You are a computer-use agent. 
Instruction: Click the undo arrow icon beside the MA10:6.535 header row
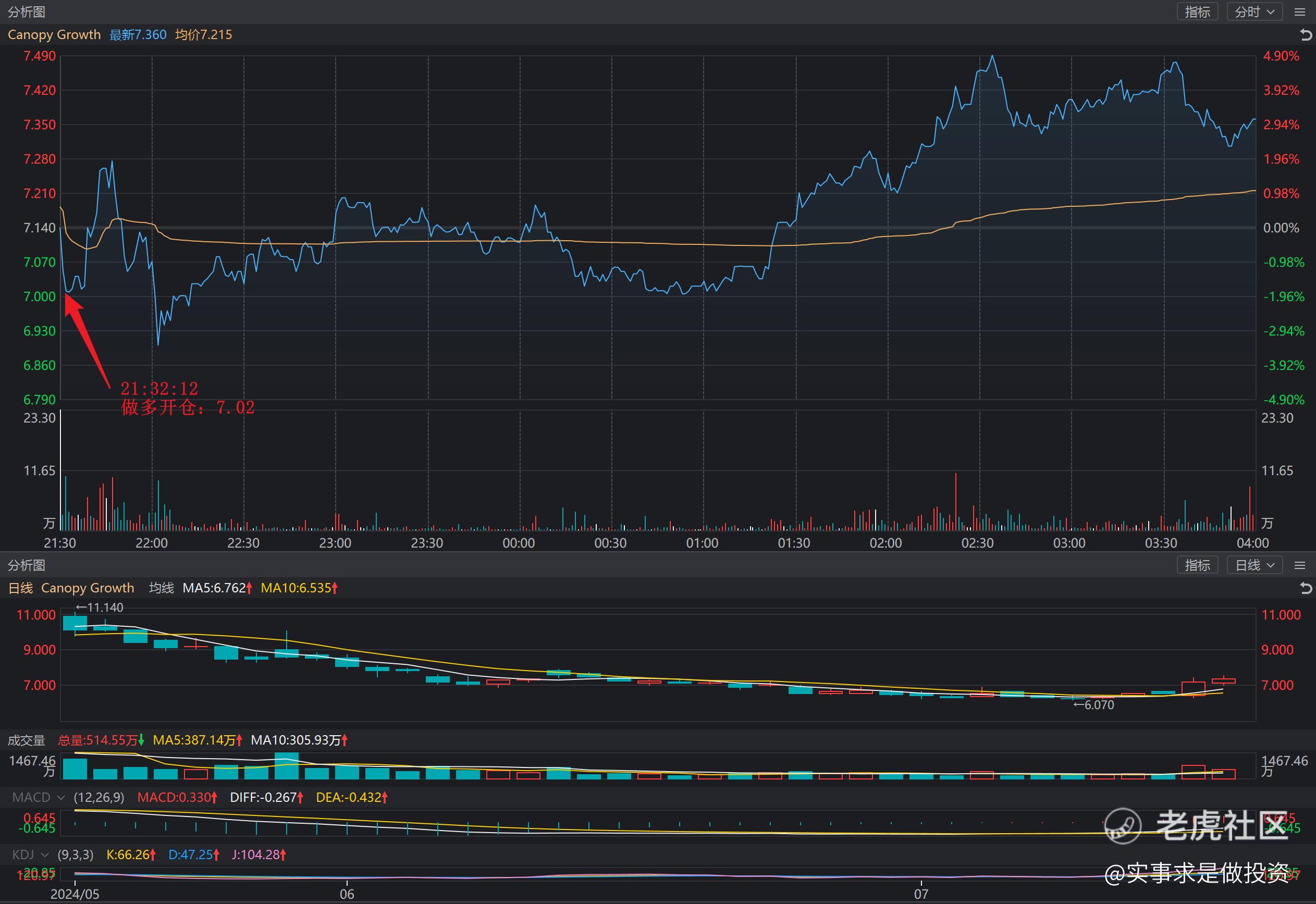pyautogui.click(x=1306, y=588)
